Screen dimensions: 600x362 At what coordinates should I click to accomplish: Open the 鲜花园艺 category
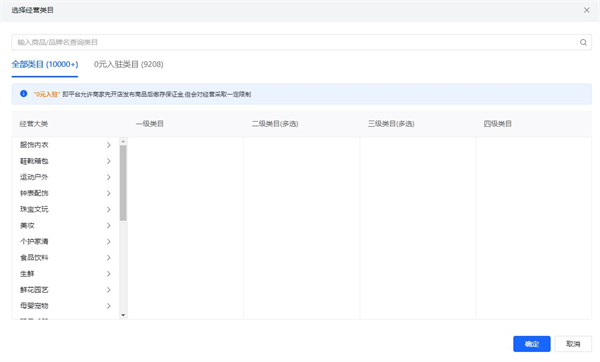65,290
